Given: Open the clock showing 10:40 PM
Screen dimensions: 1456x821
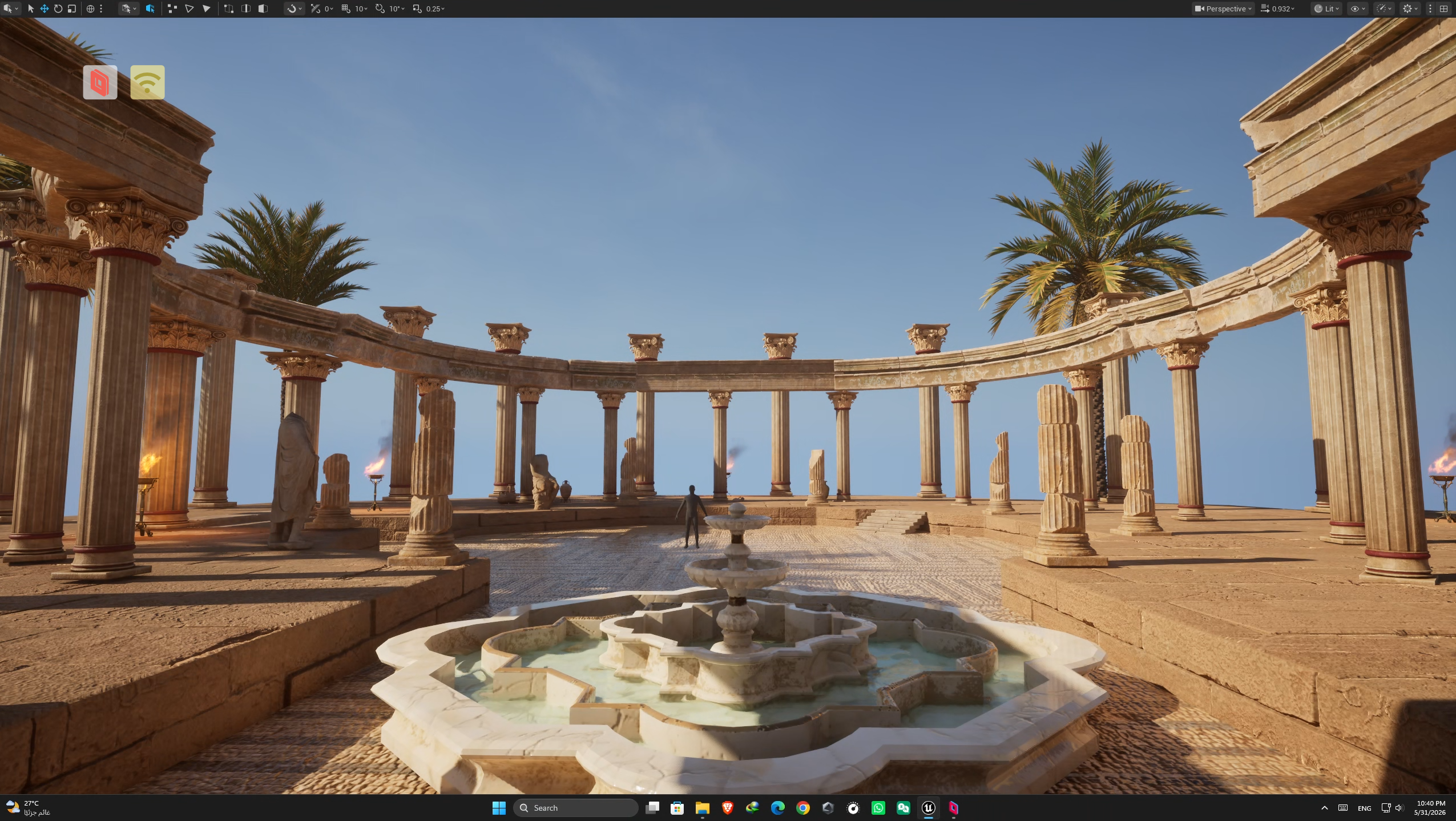Looking at the screenshot, I should [x=1430, y=807].
